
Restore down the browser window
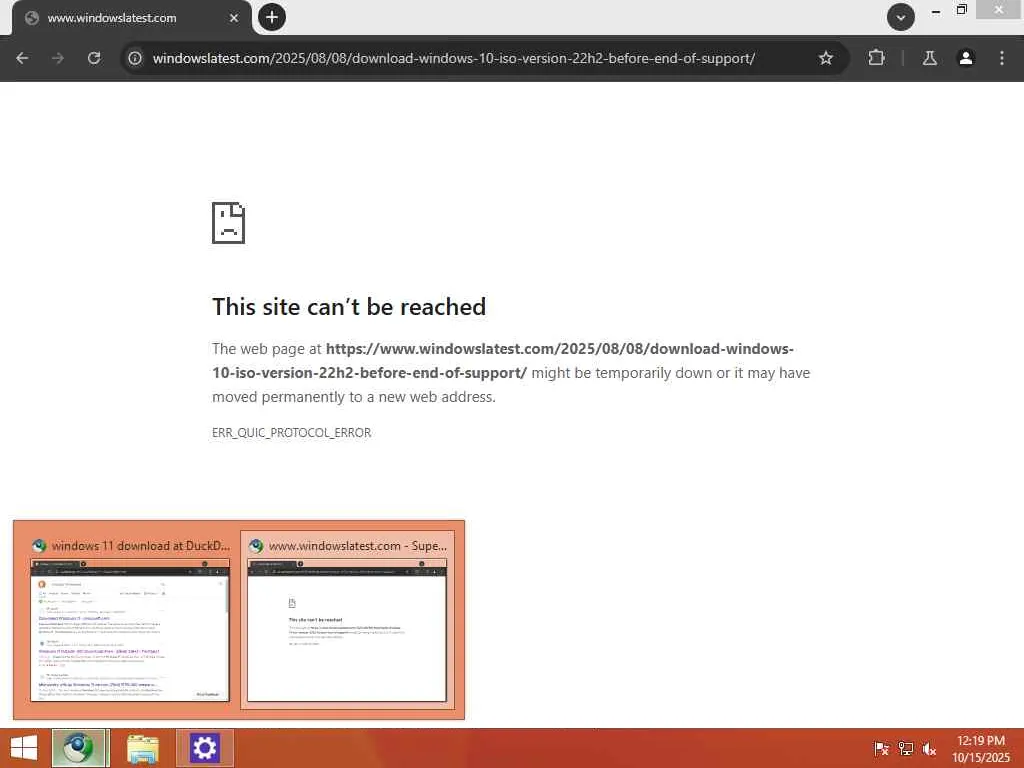click(961, 10)
